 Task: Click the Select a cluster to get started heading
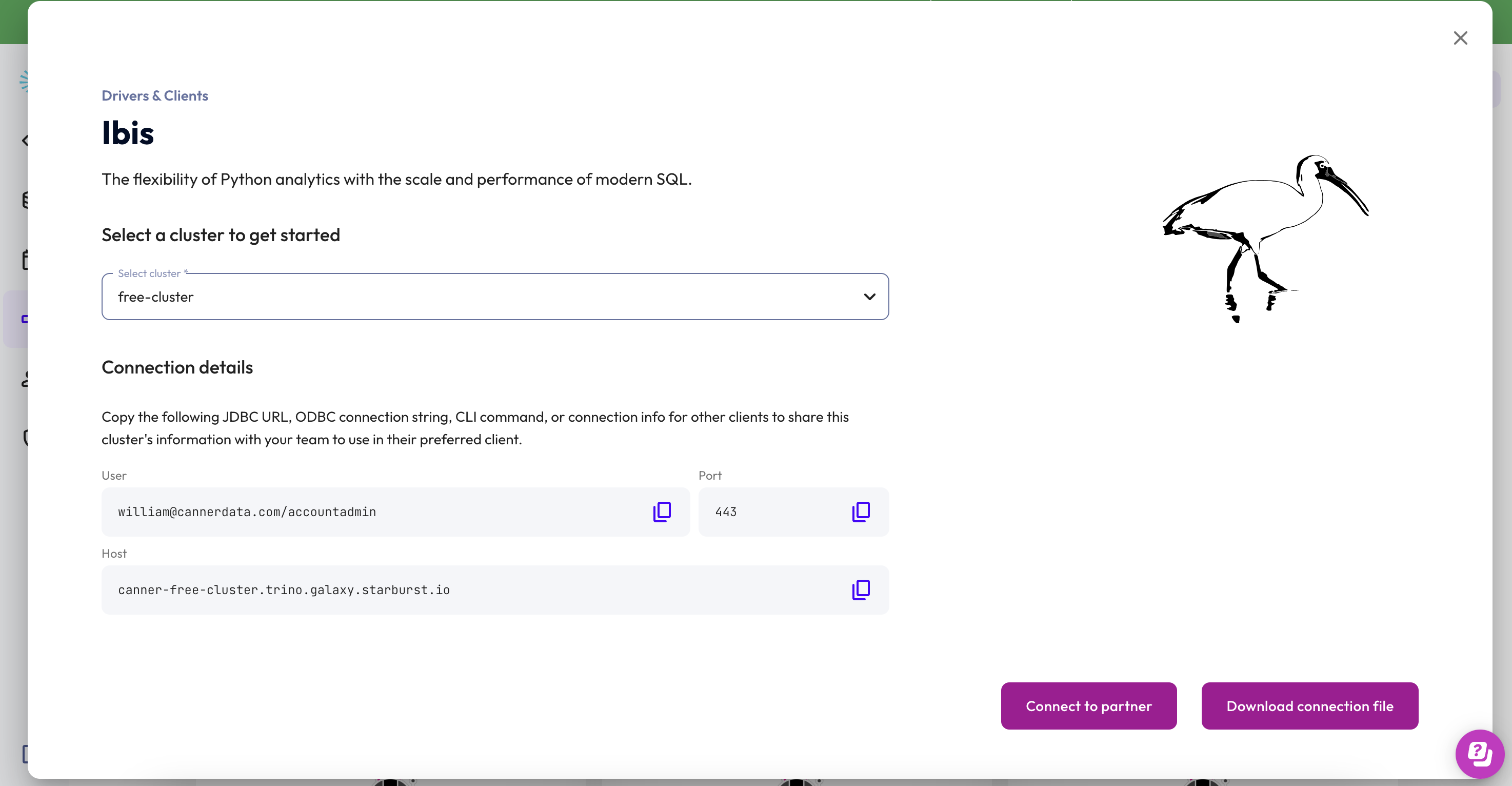[221, 235]
